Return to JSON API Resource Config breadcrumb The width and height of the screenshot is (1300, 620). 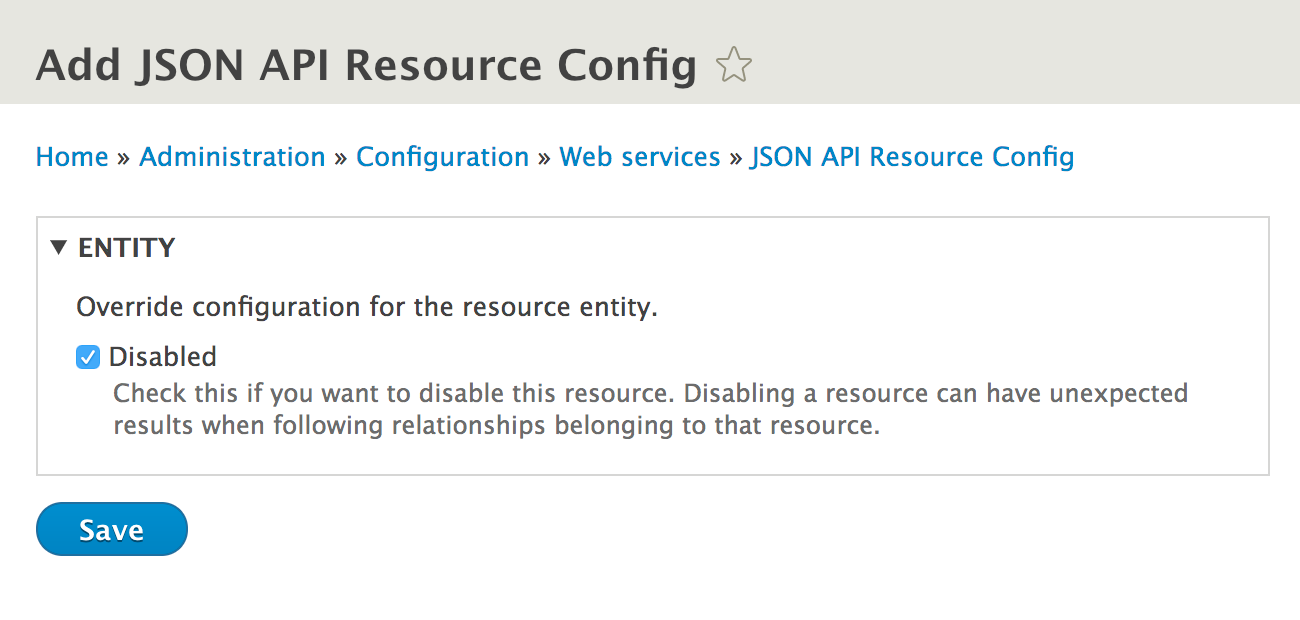pos(912,157)
